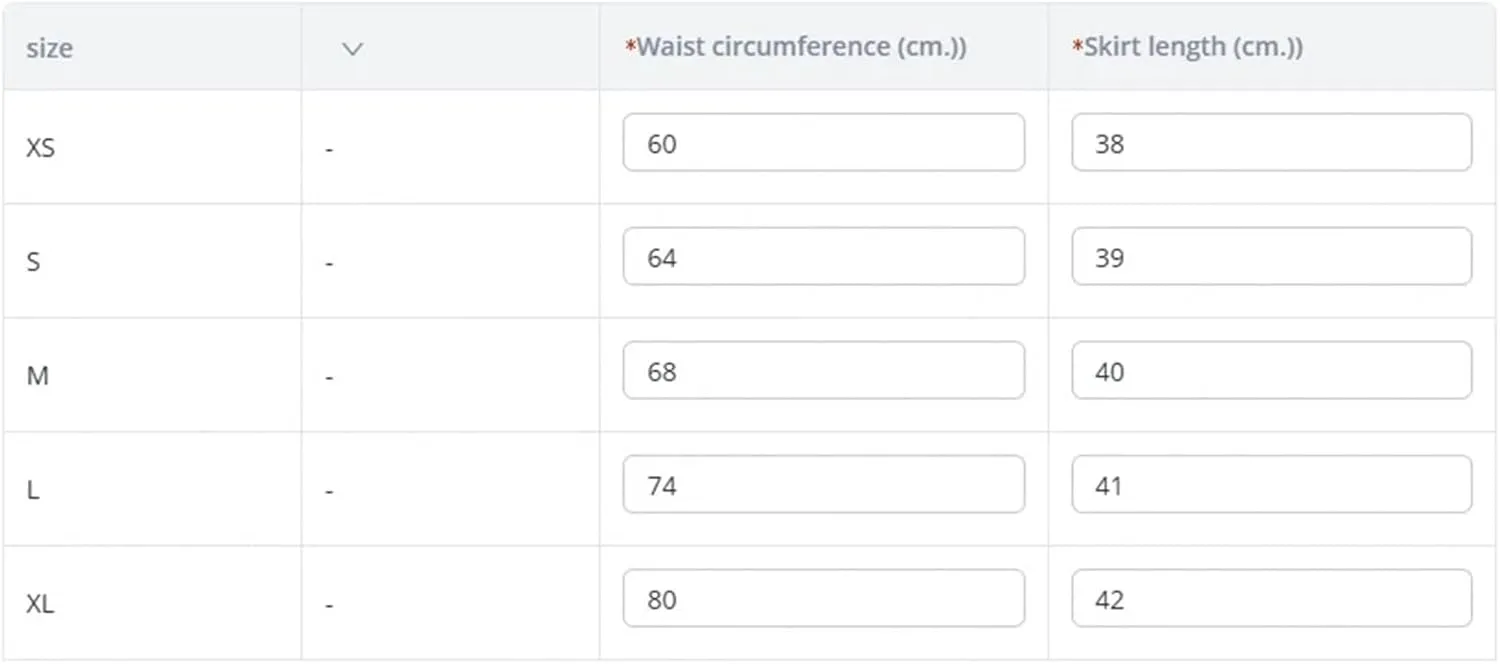Click the dash cell in XS row
The height and width of the screenshot is (664, 1500).
329,149
